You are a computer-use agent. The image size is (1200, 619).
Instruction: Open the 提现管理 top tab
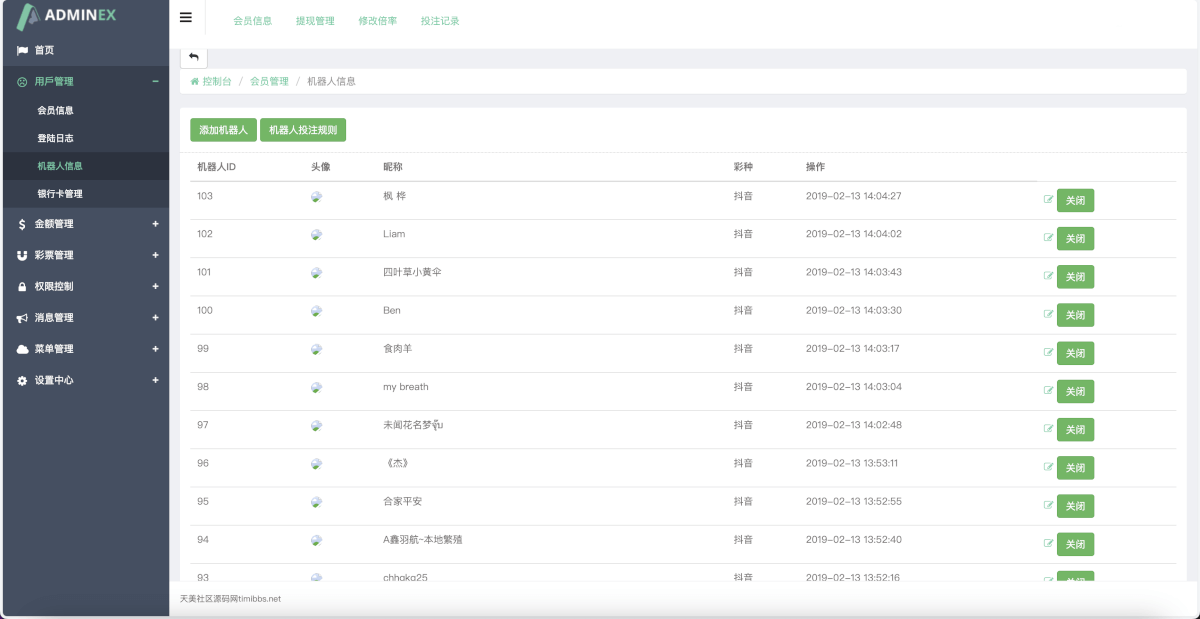[x=315, y=20]
